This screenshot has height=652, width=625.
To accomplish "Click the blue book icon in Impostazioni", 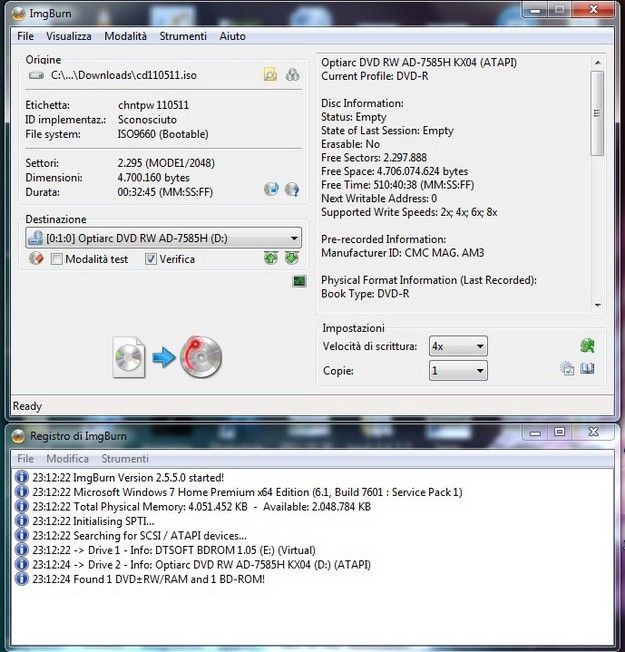I will tap(587, 368).
